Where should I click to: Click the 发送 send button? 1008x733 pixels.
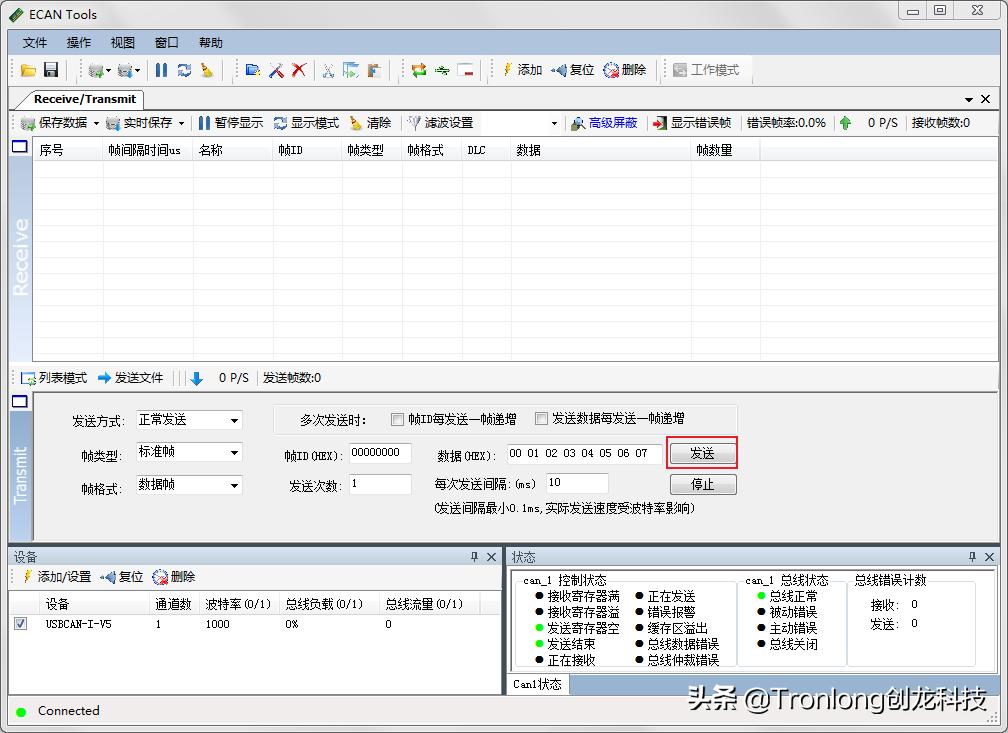click(702, 453)
